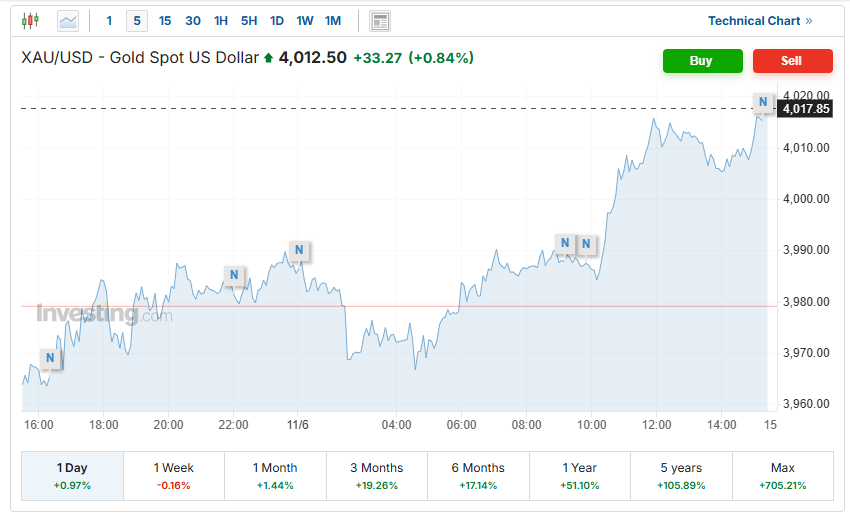Choose the 1H interval
Image resolution: width=850 pixels, height=520 pixels.
pos(221,21)
